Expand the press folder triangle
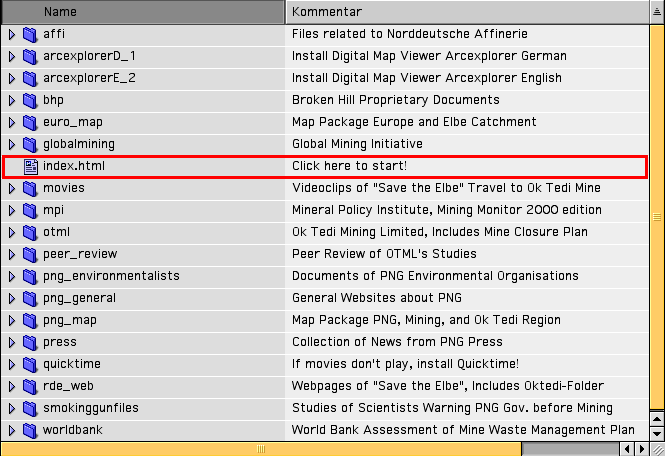 (x=12, y=343)
